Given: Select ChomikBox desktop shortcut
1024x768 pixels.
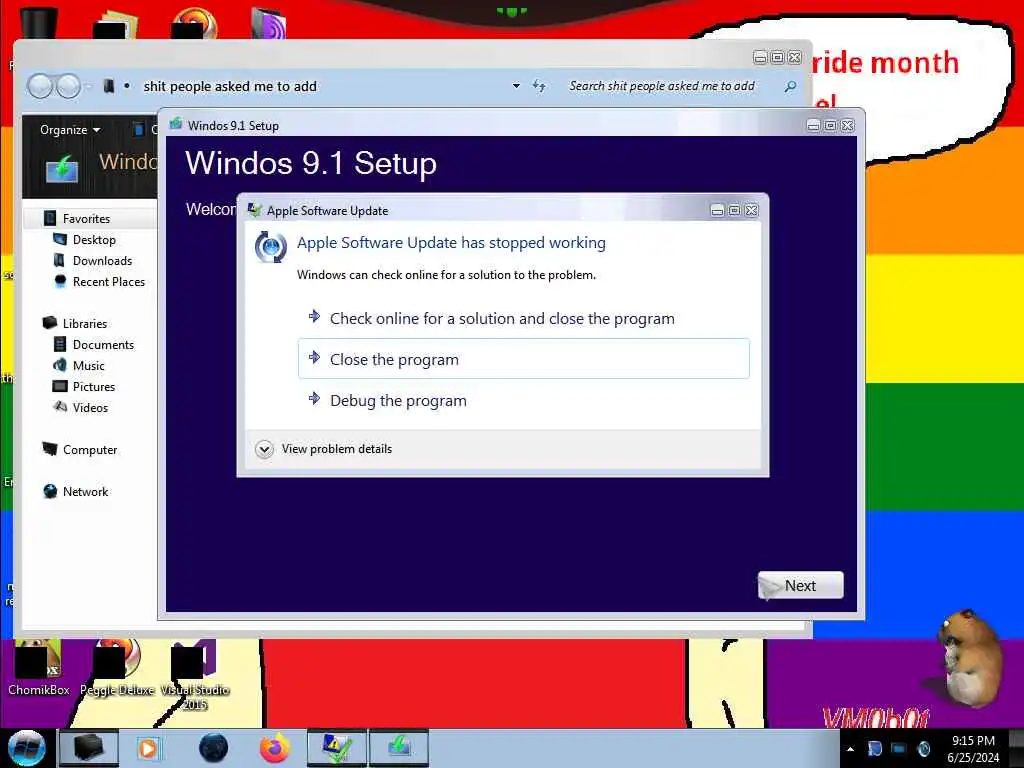Looking at the screenshot, I should 39,667.
